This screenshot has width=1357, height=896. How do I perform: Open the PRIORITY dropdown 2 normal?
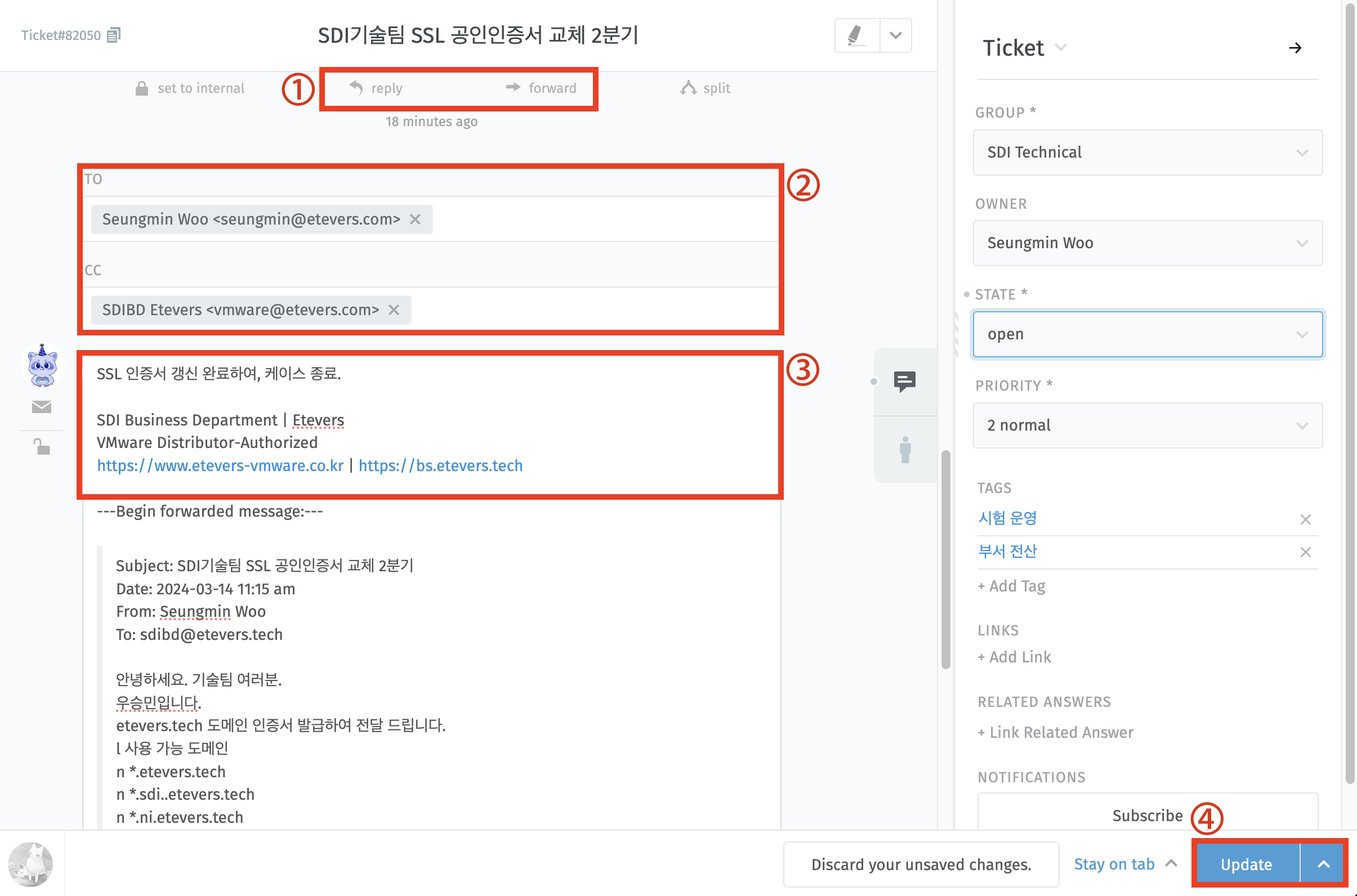point(1147,425)
